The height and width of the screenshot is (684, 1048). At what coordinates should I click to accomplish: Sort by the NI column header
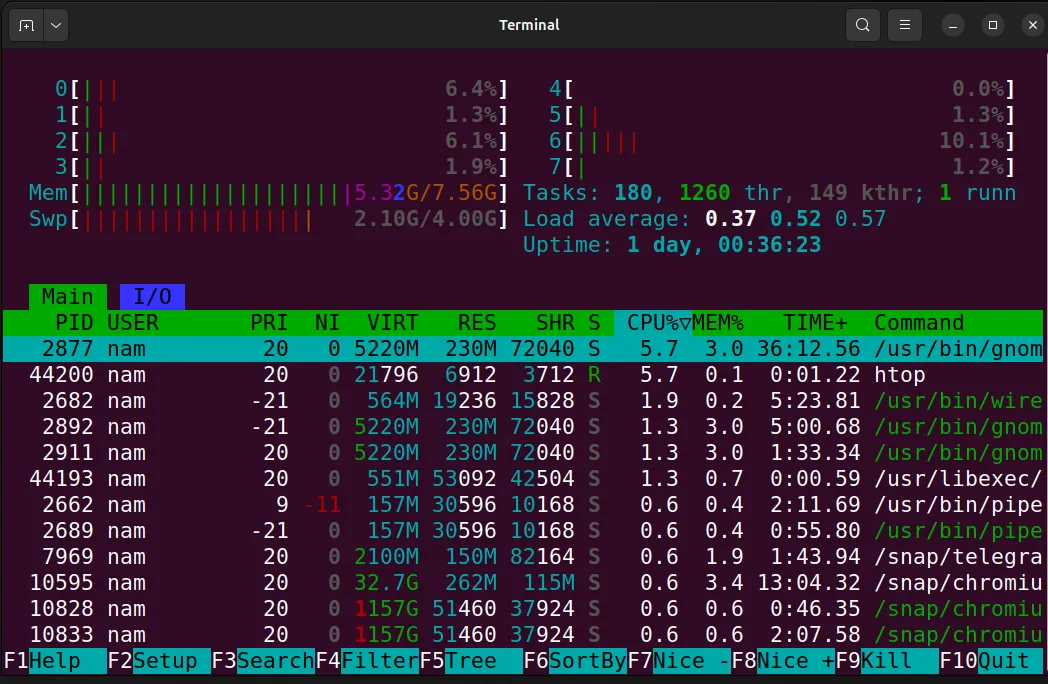tap(327, 323)
